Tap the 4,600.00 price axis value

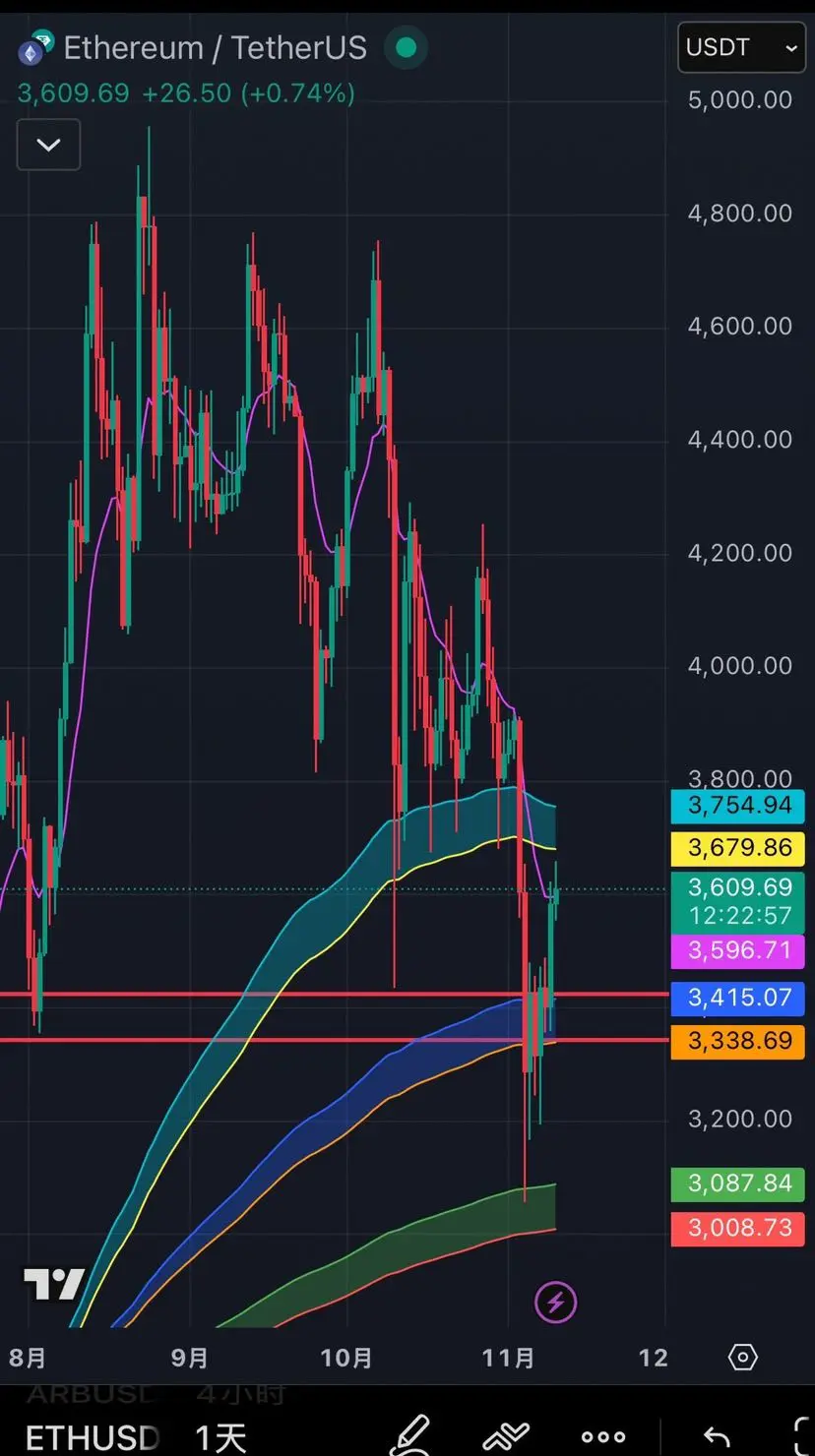[x=739, y=326]
